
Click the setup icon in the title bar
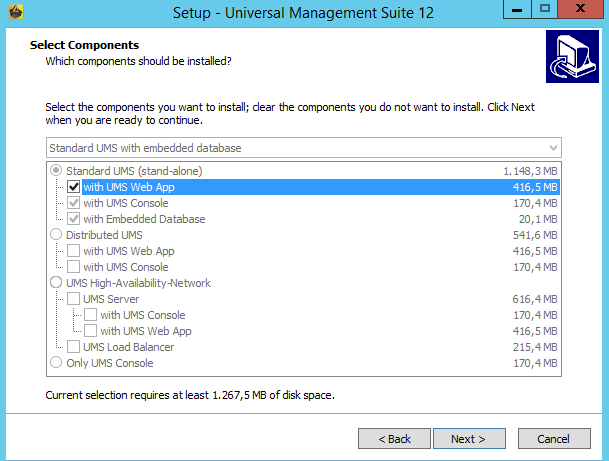(x=13, y=12)
